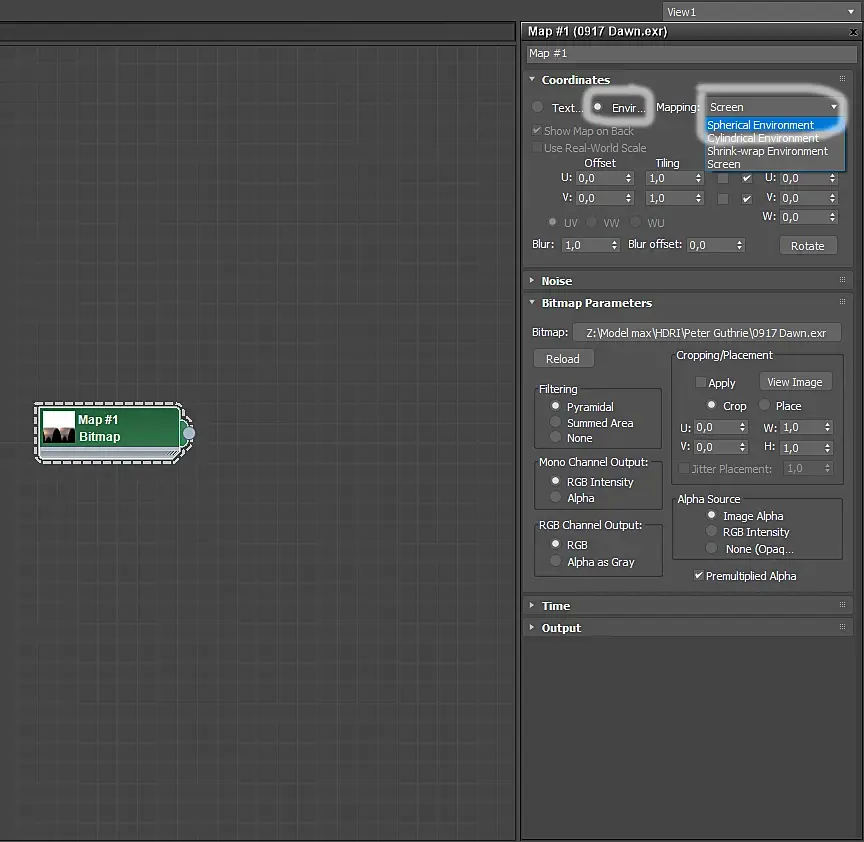The image size is (864, 842).
Task: Open the View1 dropdown at the top
Action: point(760,11)
